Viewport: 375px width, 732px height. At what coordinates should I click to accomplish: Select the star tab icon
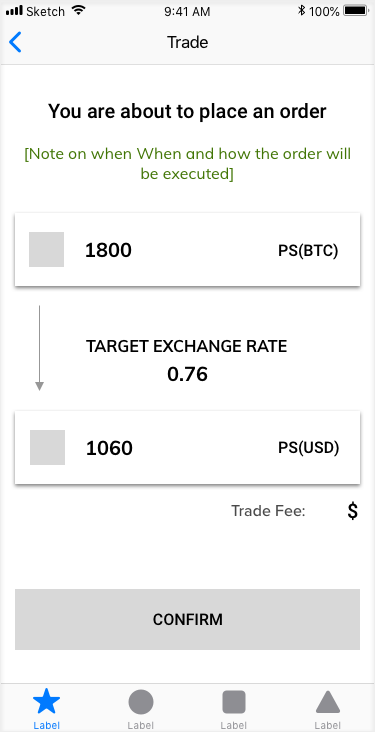[x=46, y=702]
